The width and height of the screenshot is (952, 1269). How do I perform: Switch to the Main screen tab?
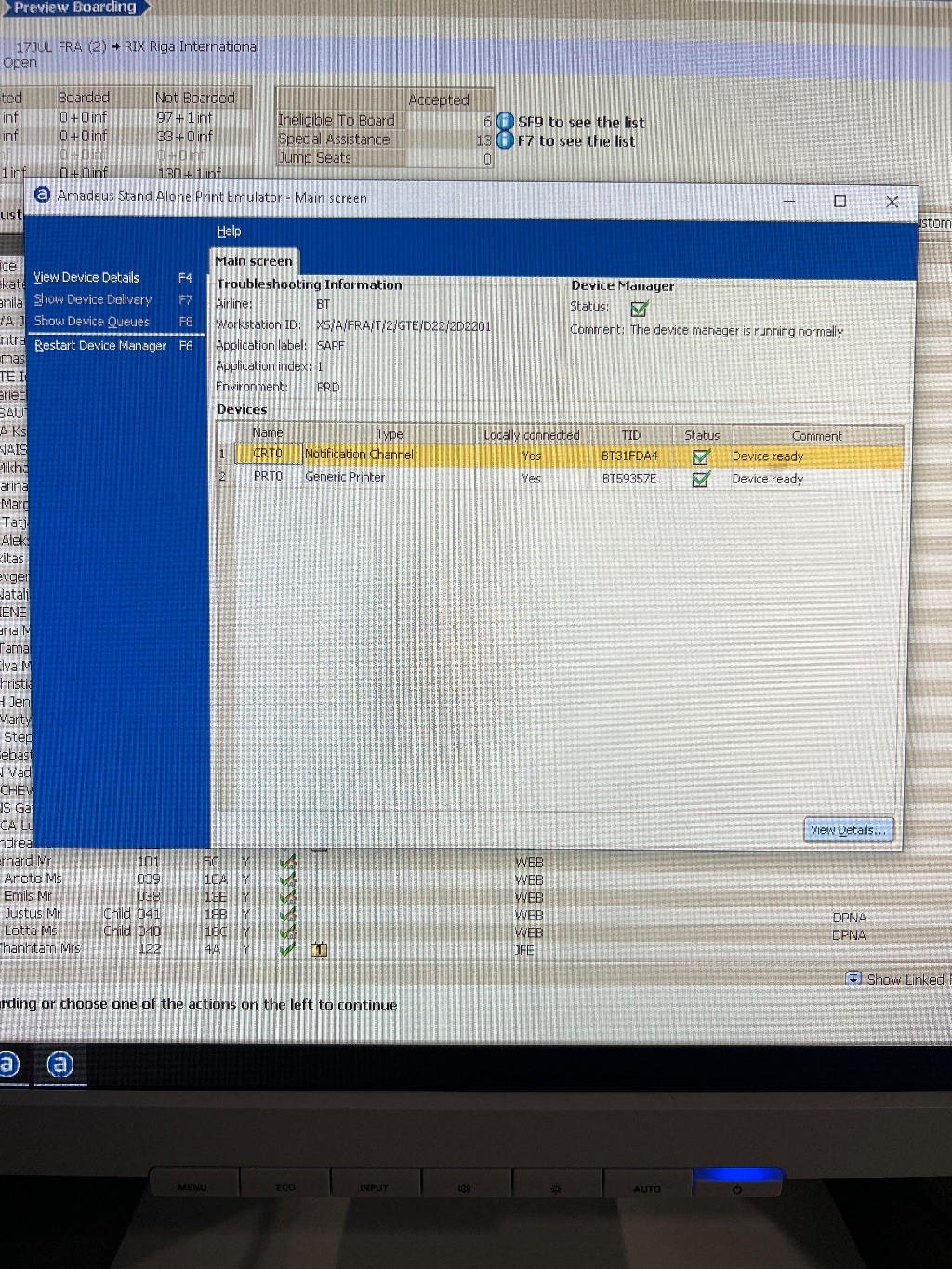coord(254,261)
